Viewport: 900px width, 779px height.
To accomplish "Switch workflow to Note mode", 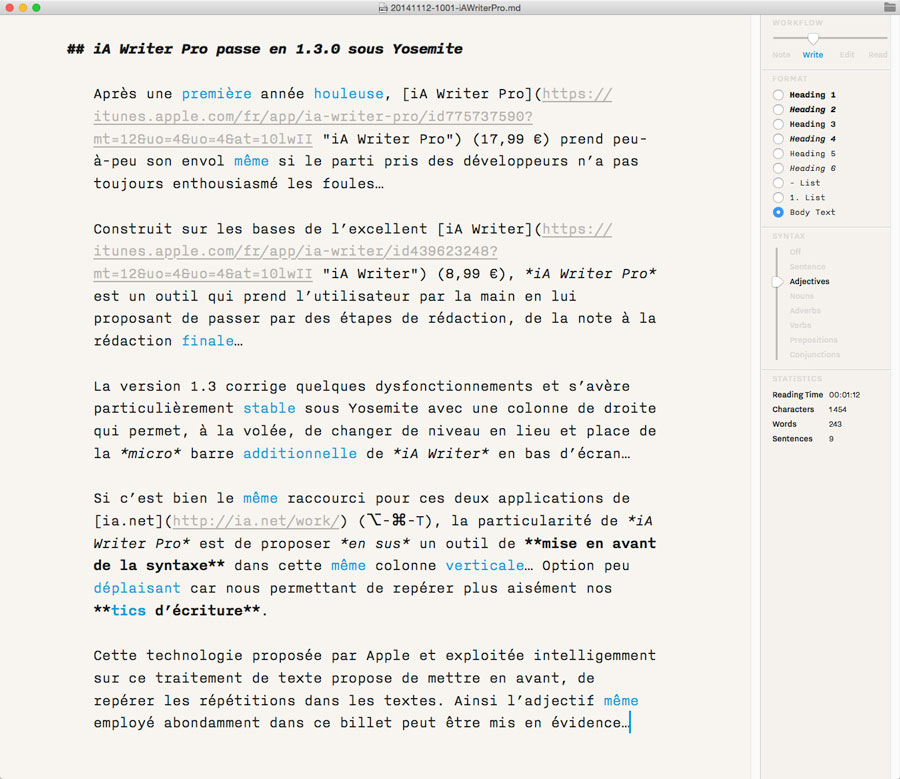I will coord(781,55).
